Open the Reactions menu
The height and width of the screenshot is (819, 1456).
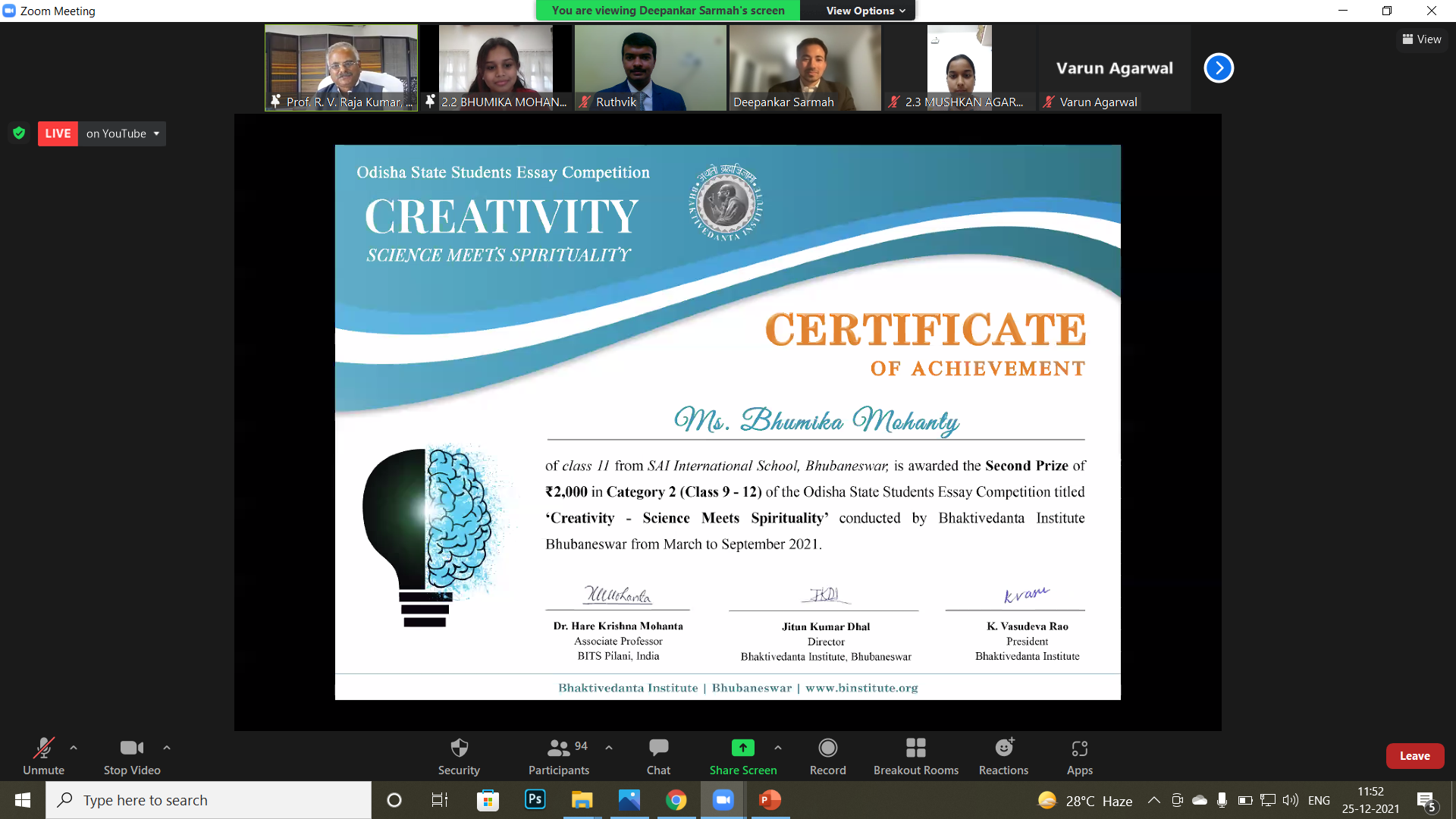tap(1003, 748)
